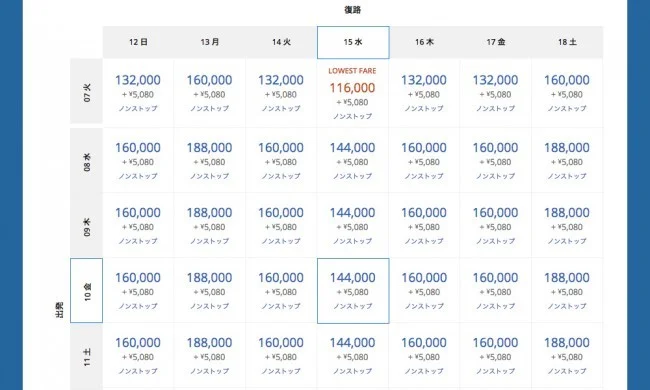Select return date column 18 土
This screenshot has width=650, height=390.
tap(567, 42)
